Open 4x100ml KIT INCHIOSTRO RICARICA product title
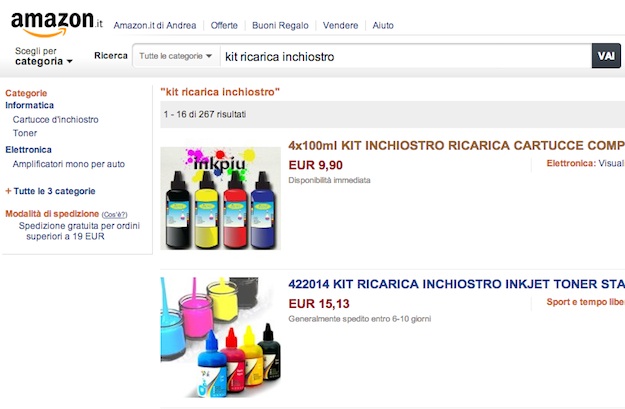 coord(456,146)
